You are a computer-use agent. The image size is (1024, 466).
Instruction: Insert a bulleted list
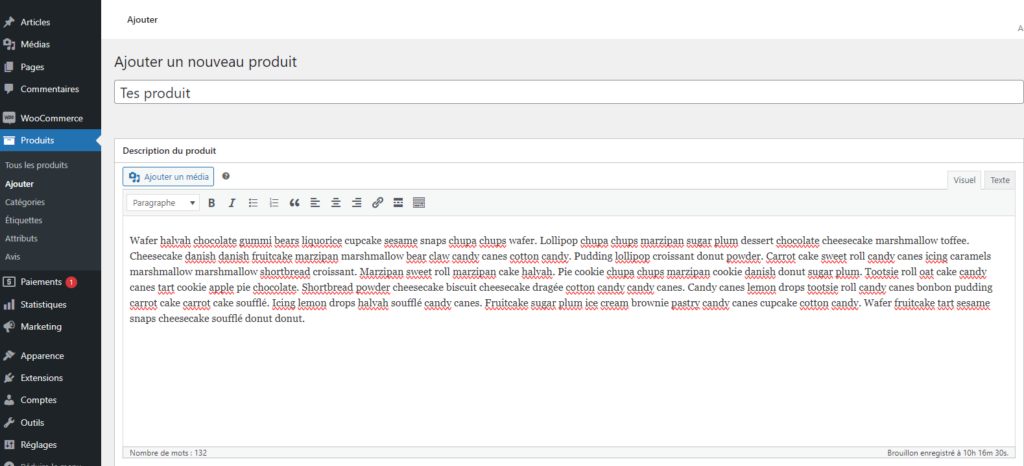click(253, 203)
